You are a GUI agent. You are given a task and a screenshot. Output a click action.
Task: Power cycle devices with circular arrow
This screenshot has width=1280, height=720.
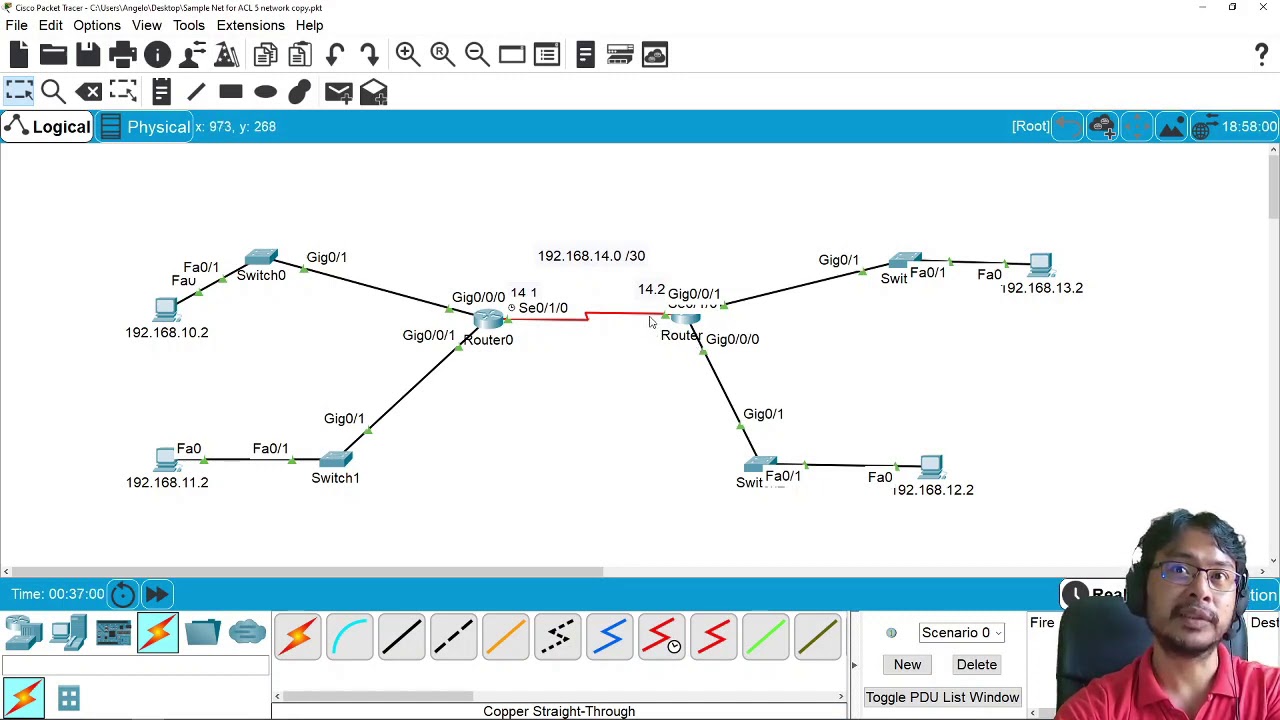click(122, 594)
